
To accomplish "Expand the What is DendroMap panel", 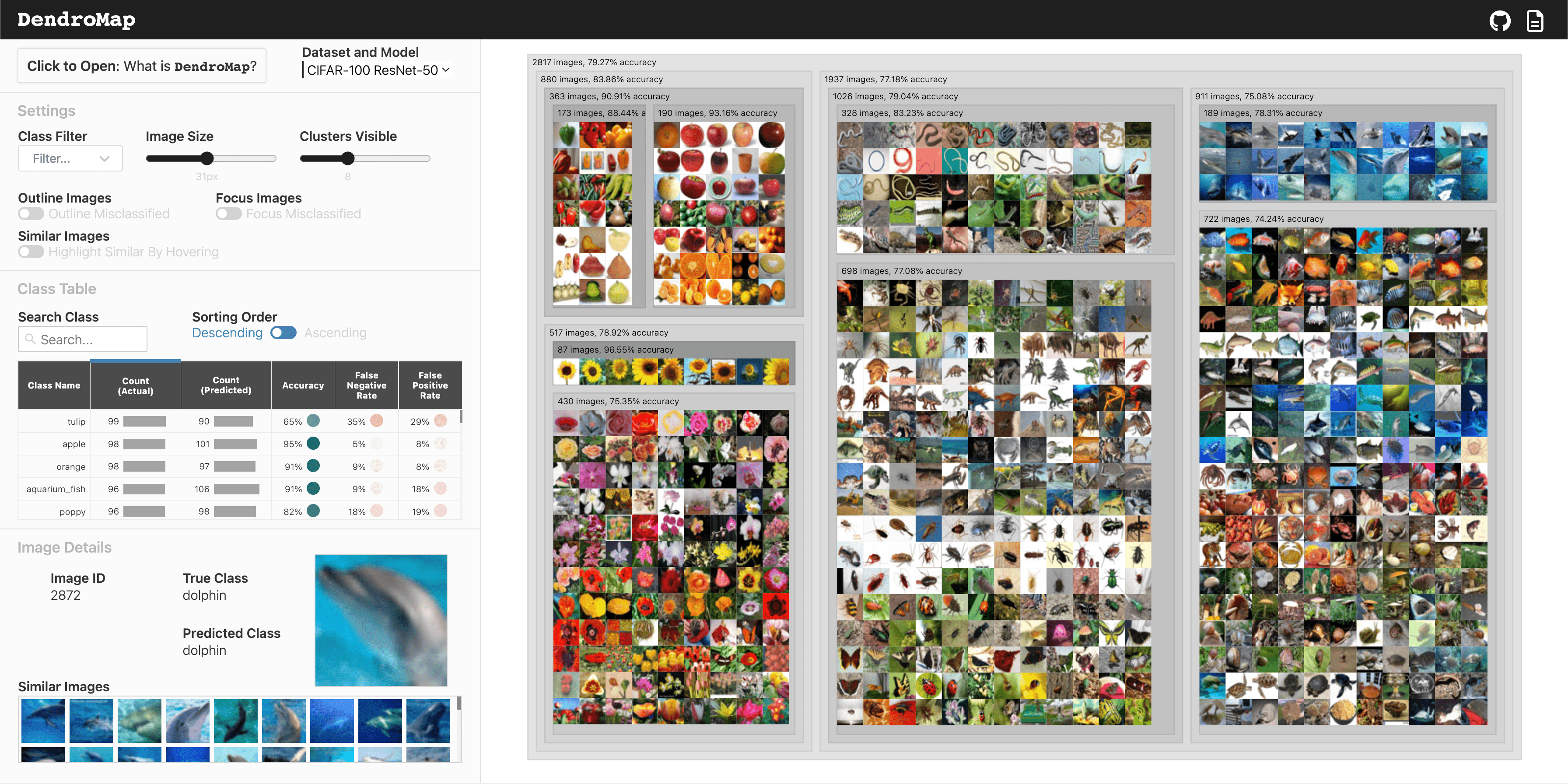I will pyautogui.click(x=142, y=66).
